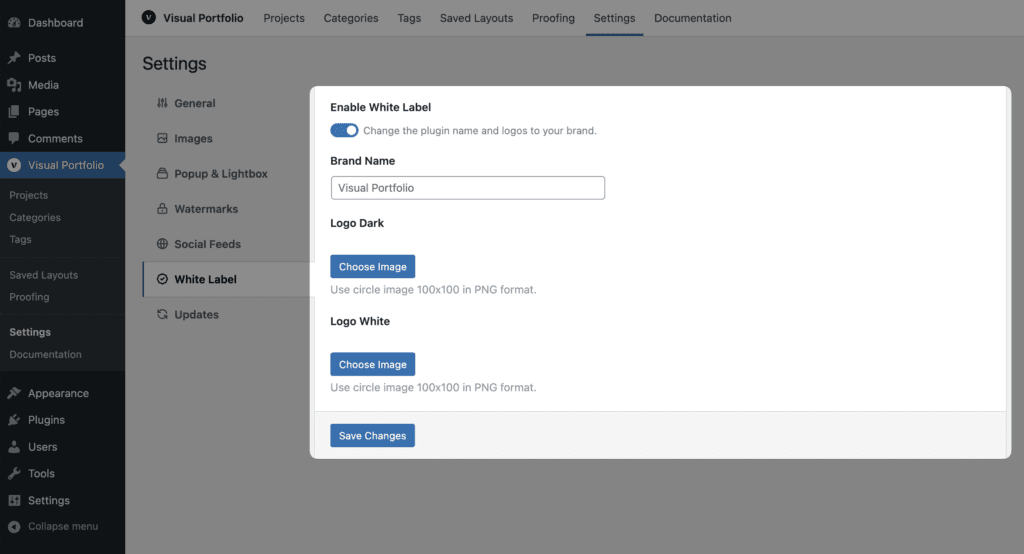Screen dimensions: 1024x554
Task: Click the Watermarks lock icon
Action: tap(162, 209)
